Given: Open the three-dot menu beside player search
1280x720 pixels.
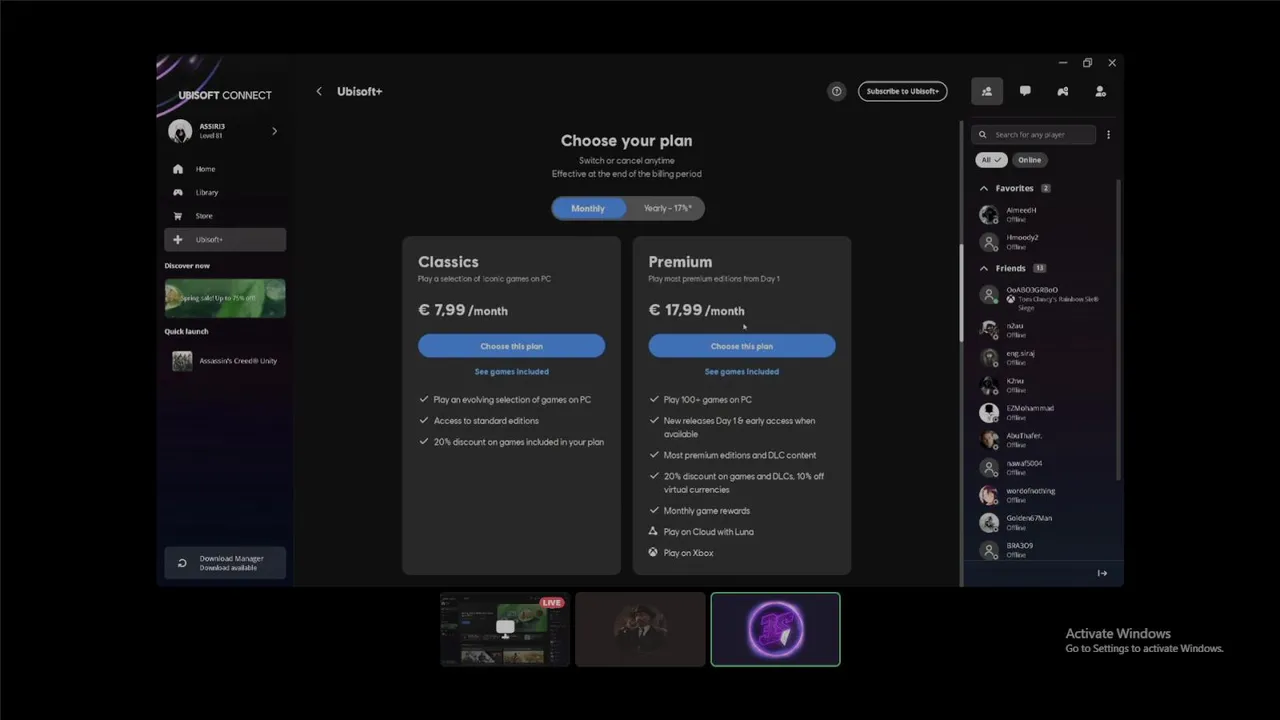Looking at the screenshot, I should tap(1108, 134).
